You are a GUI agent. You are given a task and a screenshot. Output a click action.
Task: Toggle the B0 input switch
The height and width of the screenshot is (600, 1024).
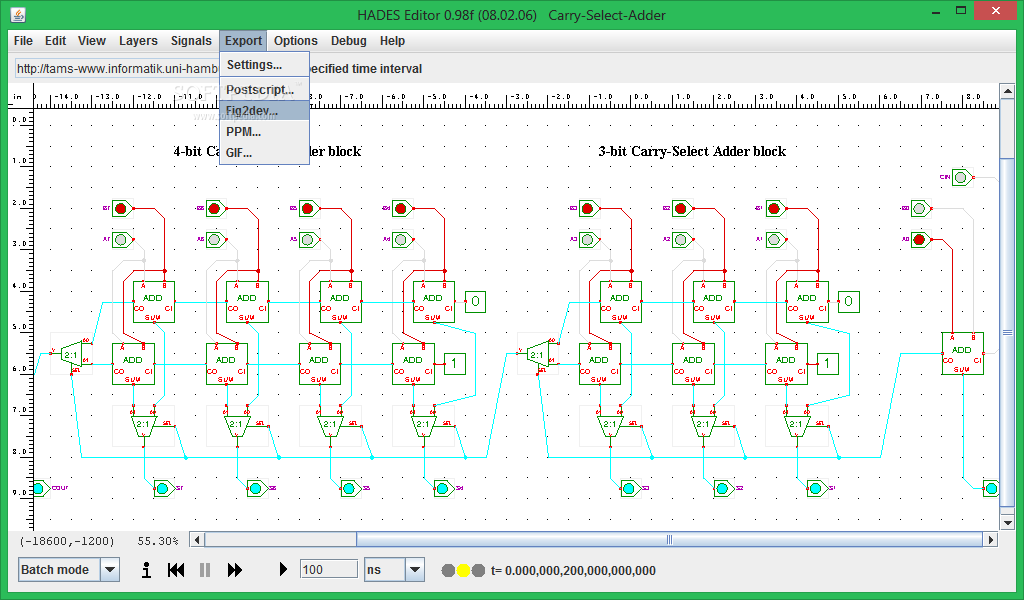click(921, 208)
